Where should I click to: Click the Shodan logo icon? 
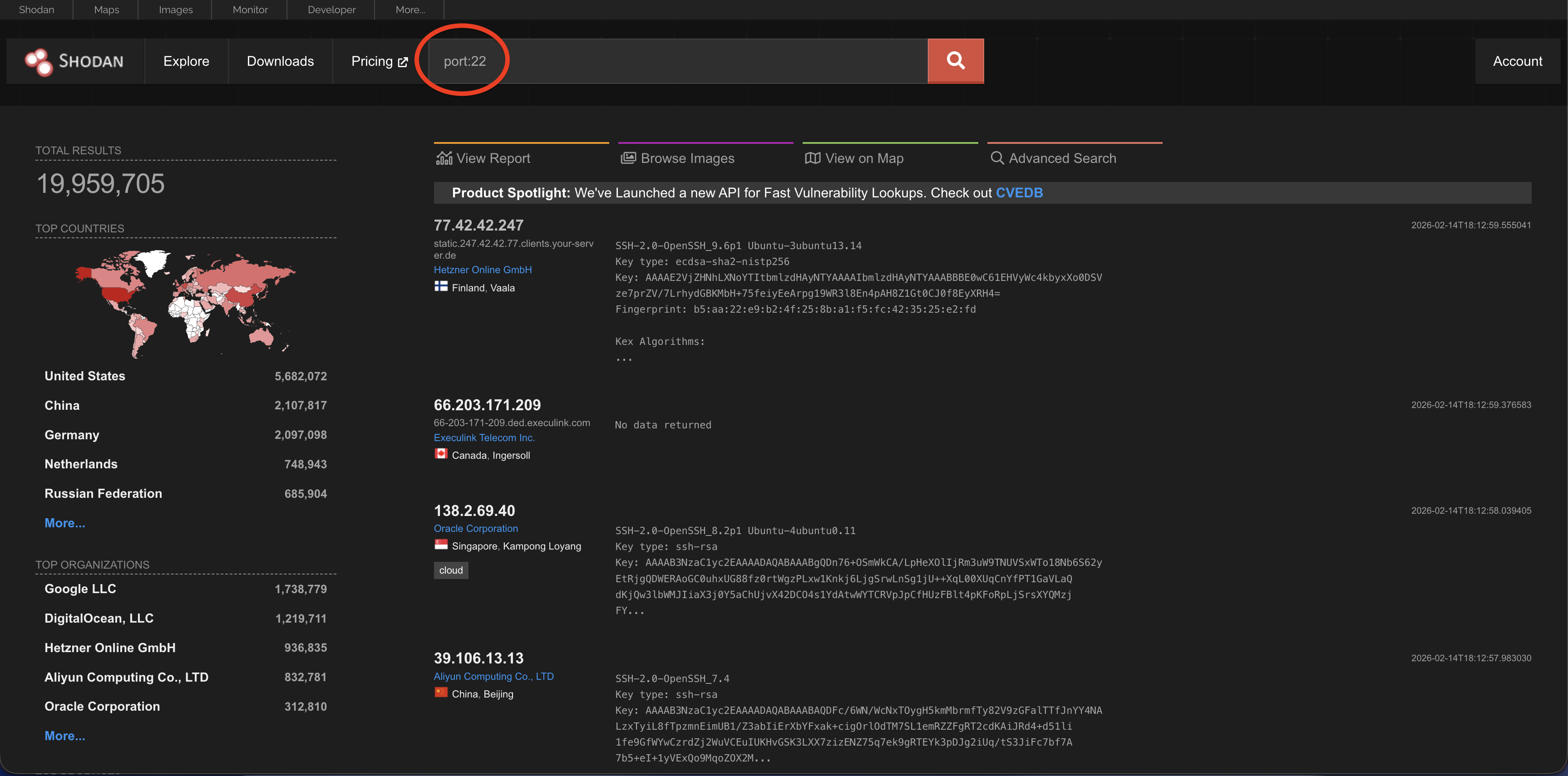[x=38, y=61]
